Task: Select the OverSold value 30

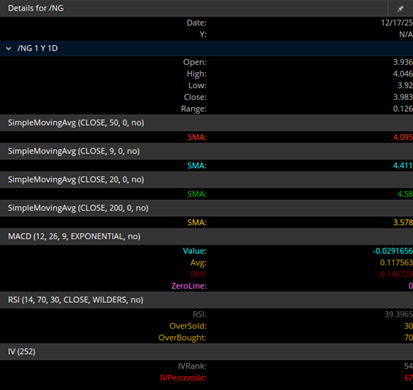Action: [408, 326]
